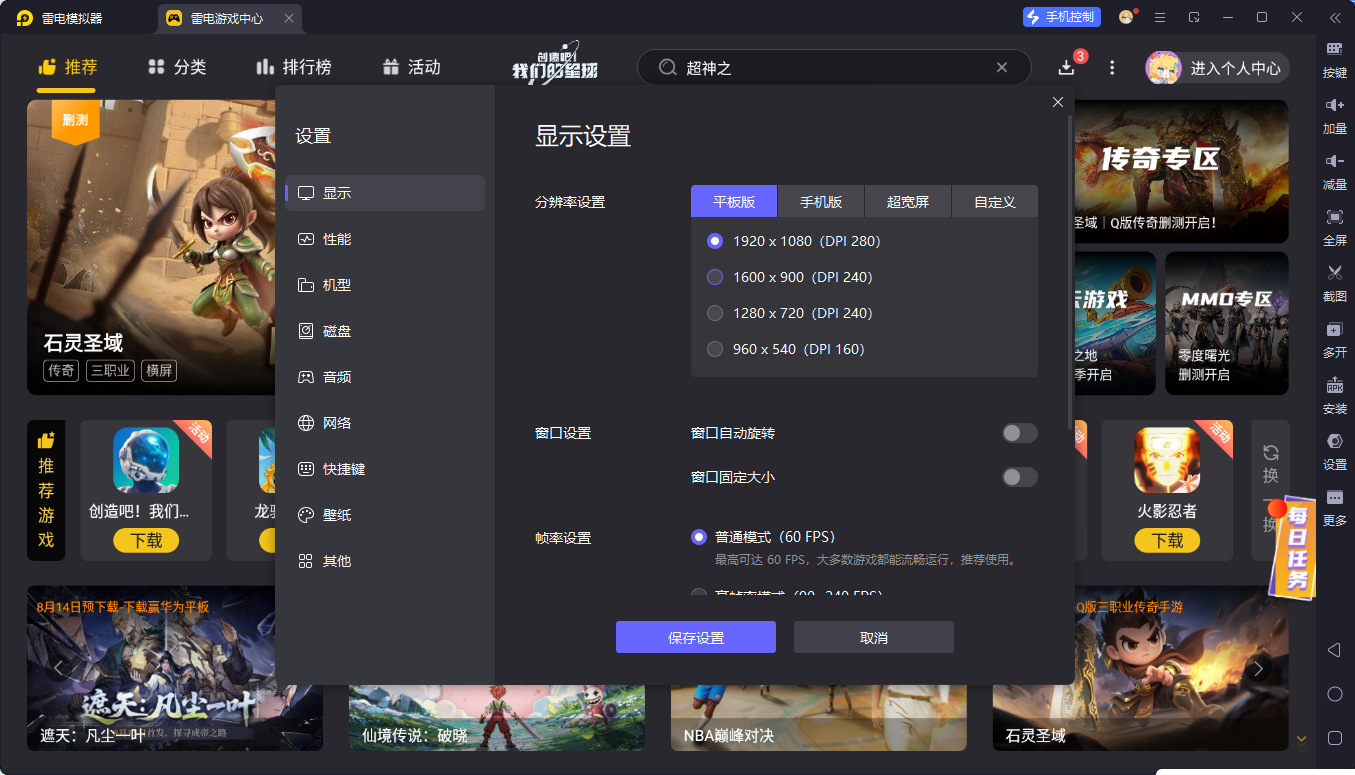Viewport: 1355px width, 775px height.
Task: Go to next banner with right arrow
Action: tap(1258, 668)
